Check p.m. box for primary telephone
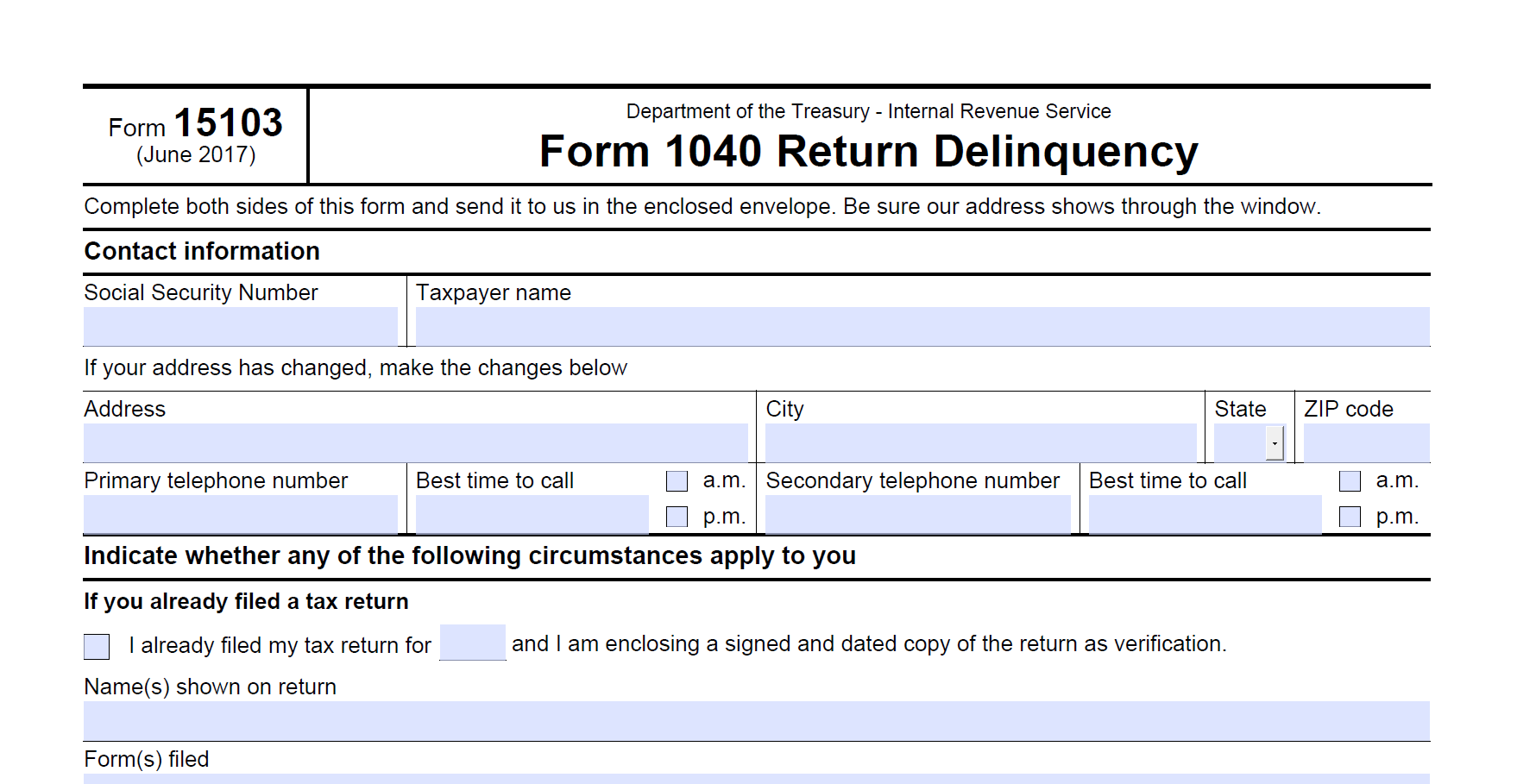Viewport: 1517px width, 784px height. tap(677, 517)
